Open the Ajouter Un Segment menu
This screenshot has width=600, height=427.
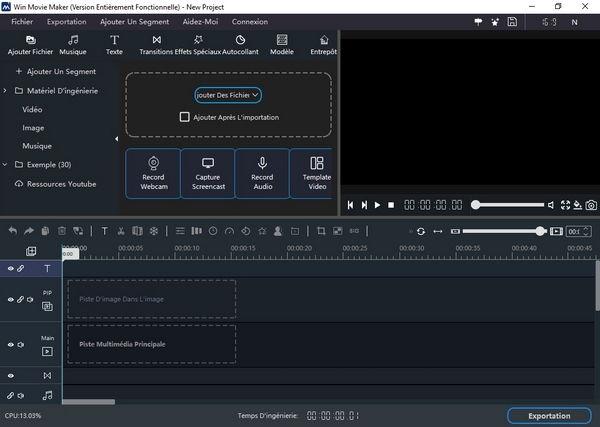134,22
